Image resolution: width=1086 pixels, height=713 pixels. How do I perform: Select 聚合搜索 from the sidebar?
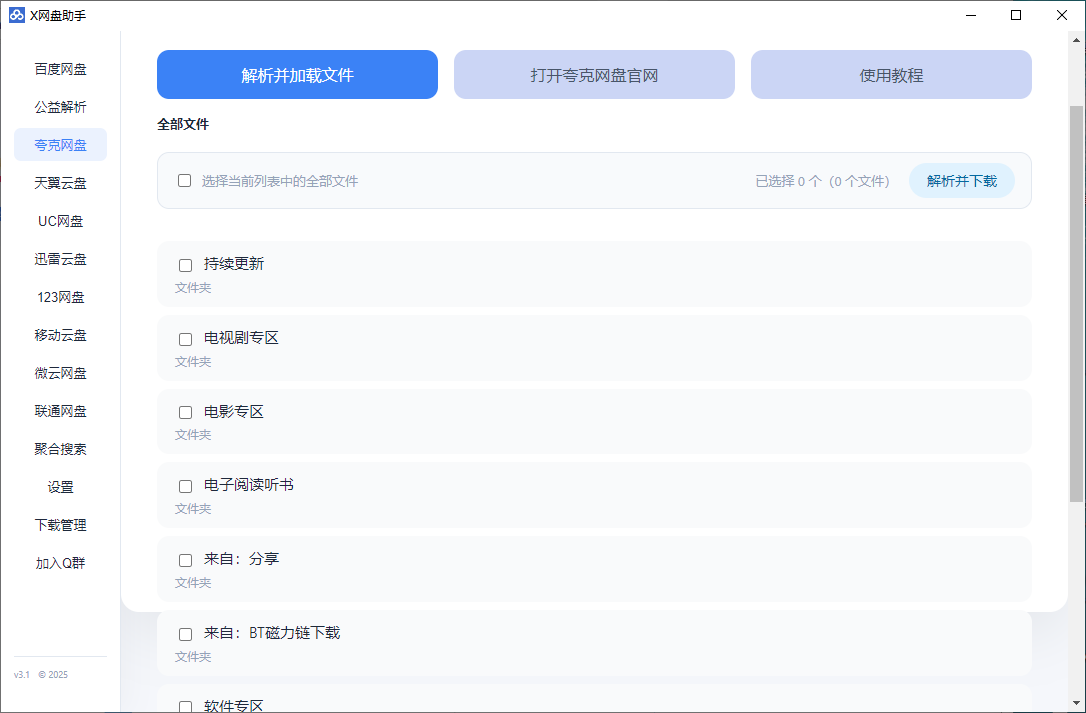coord(60,449)
